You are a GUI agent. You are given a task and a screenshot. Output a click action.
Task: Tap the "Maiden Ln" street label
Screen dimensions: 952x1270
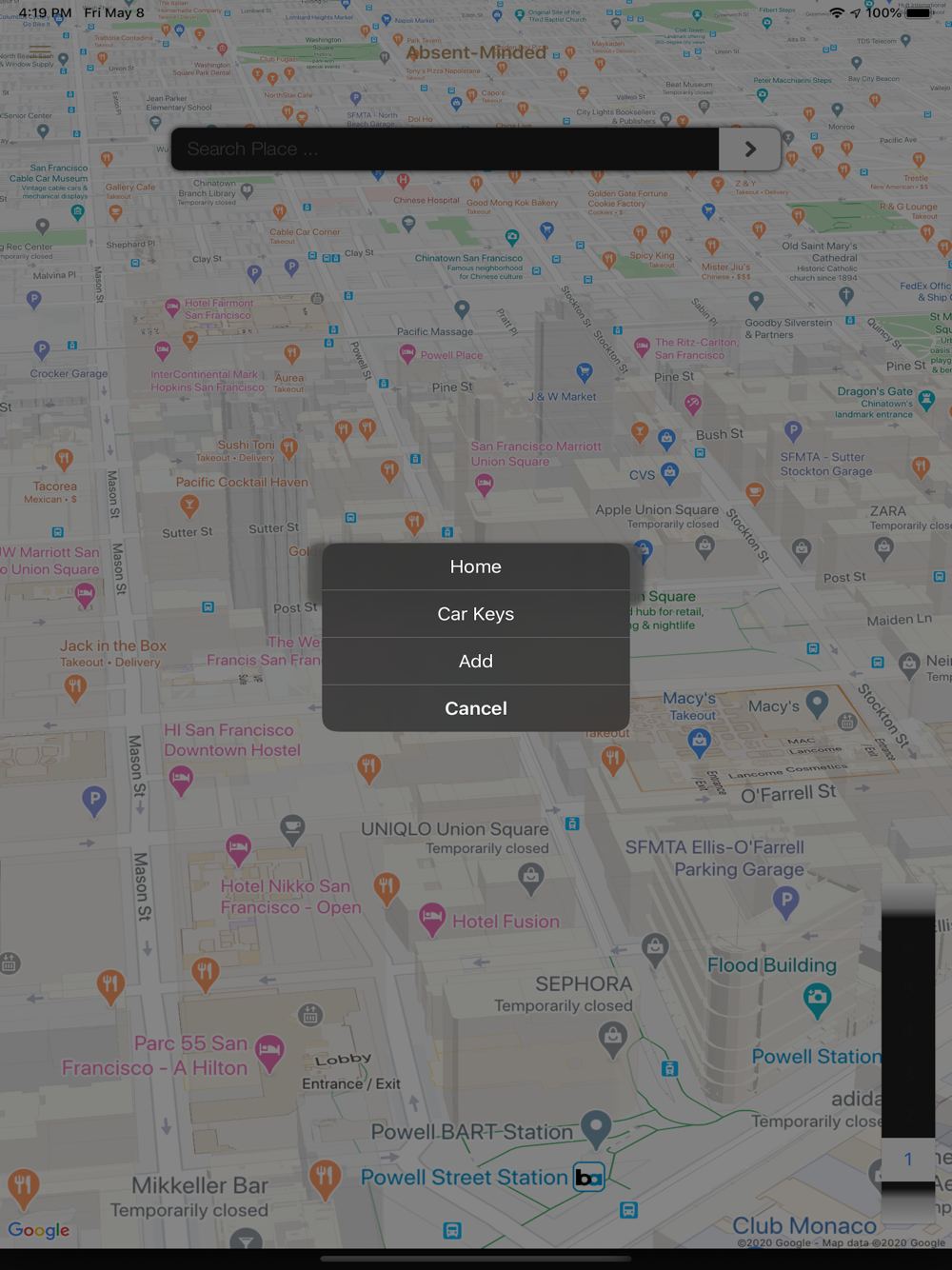900,620
